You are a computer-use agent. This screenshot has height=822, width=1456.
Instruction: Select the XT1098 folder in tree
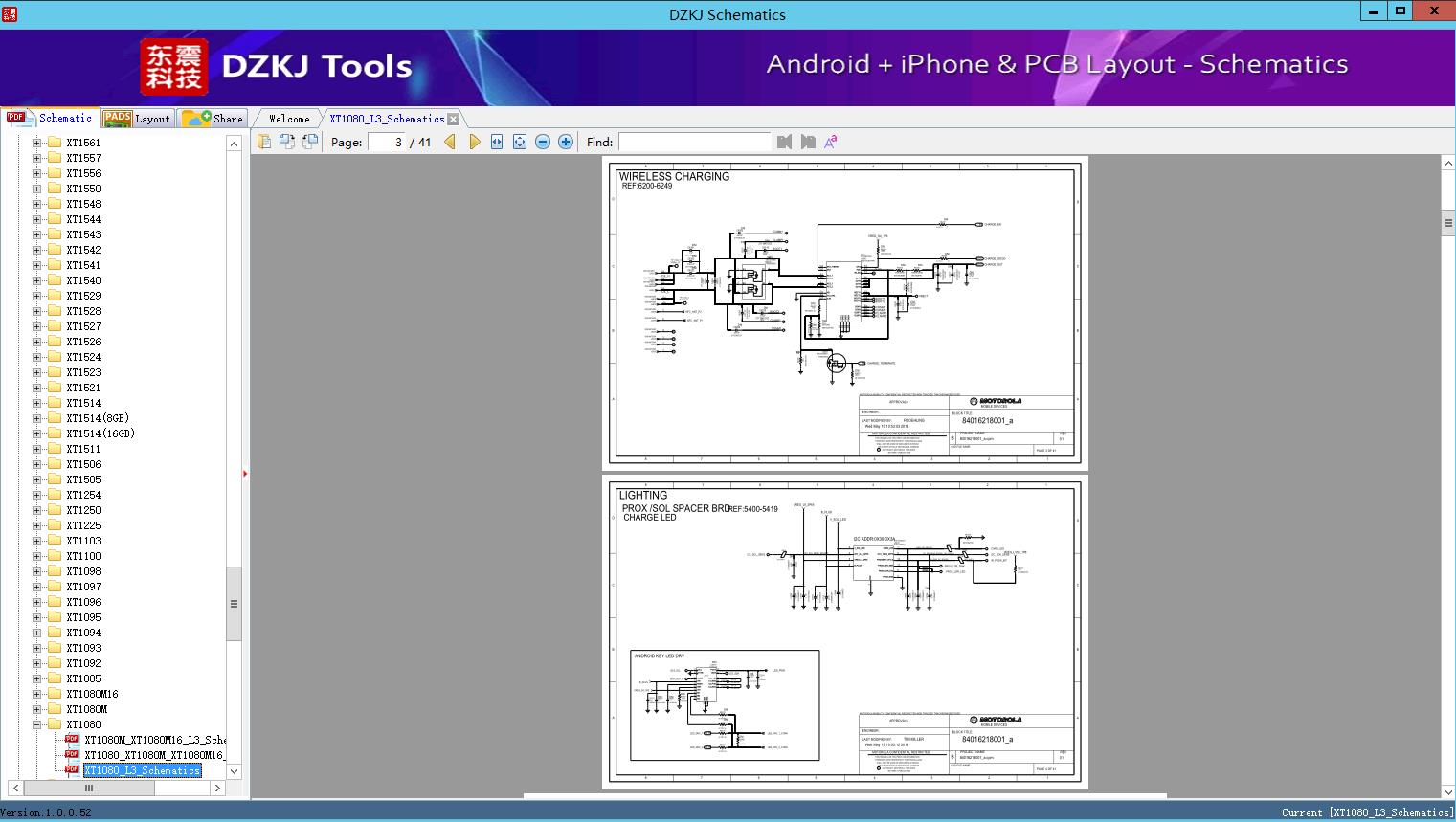[83, 571]
